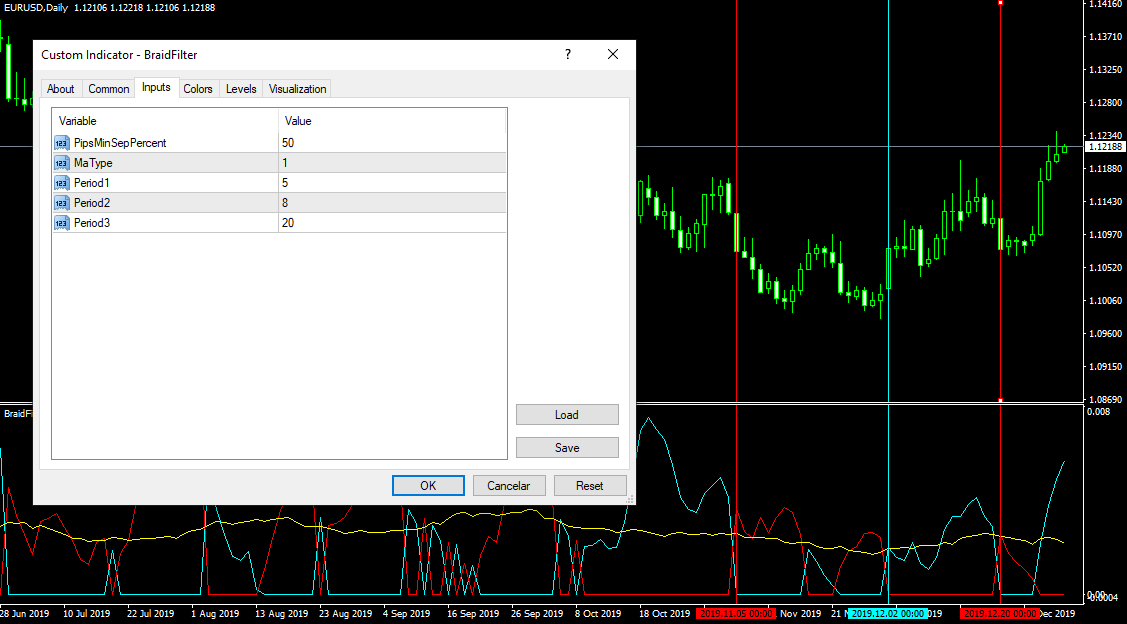Click the Period1 variable icon

62,183
